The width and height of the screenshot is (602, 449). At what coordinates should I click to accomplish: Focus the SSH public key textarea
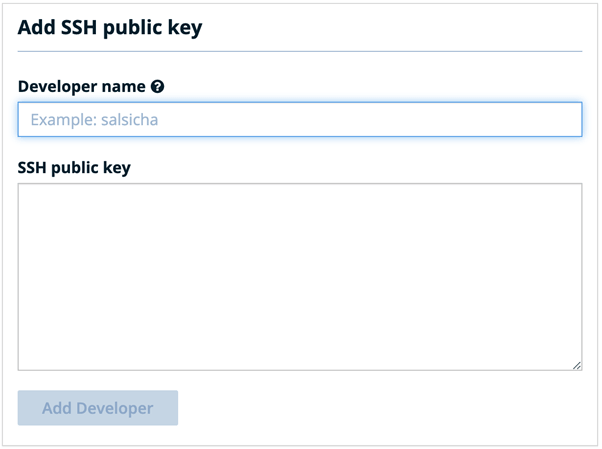[x=300, y=277]
